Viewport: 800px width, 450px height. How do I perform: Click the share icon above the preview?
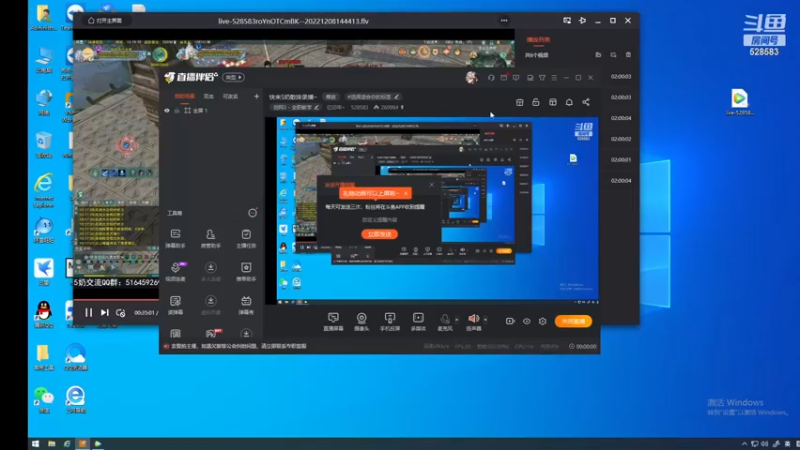point(586,102)
